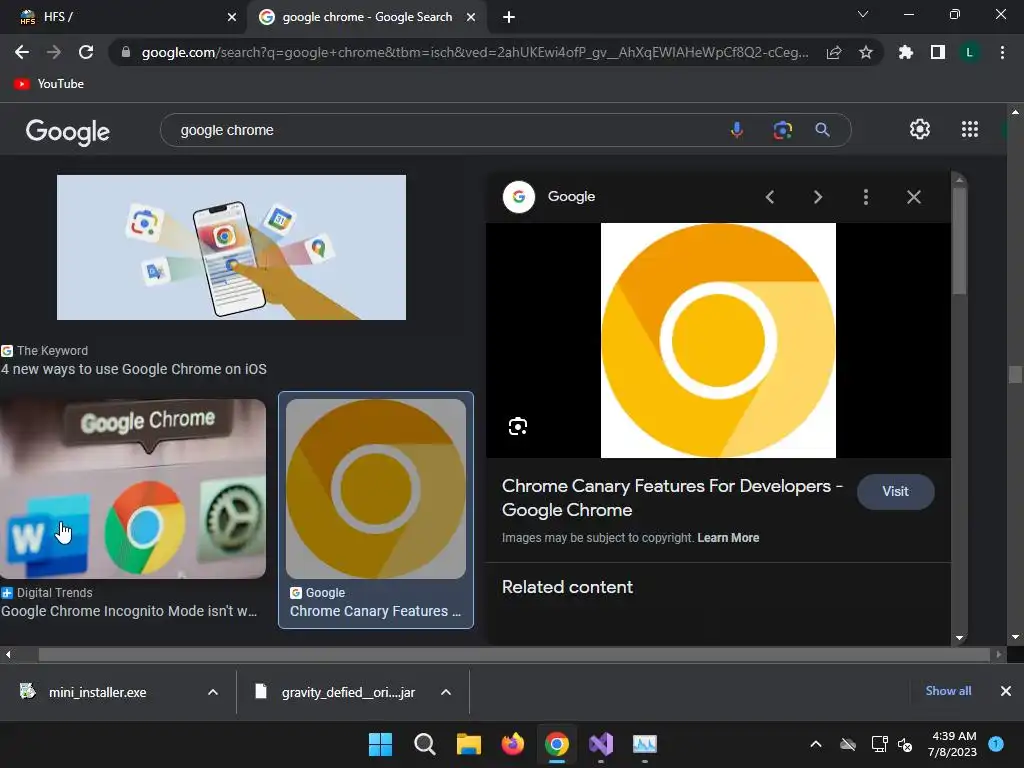Open the notification badge in the system tray
Screen dimensions: 1024x768
click(x=996, y=744)
